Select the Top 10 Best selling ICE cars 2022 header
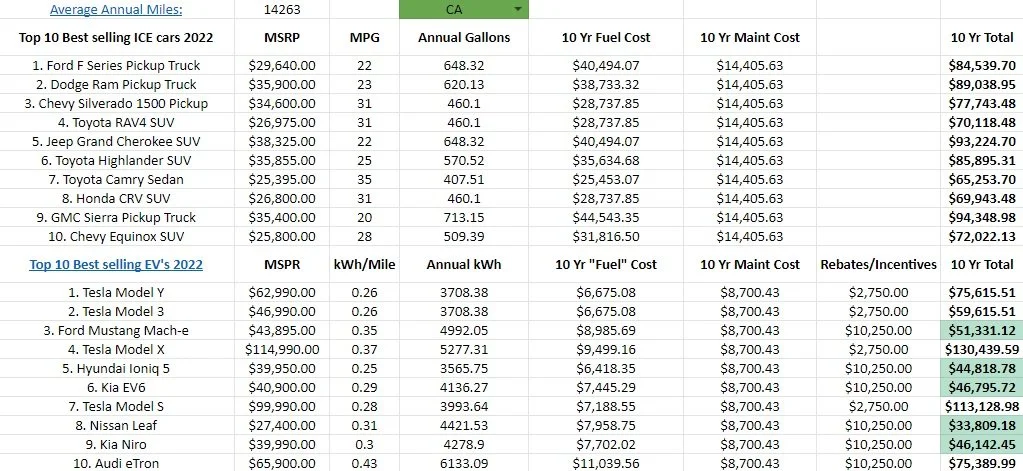Screen dimensions: 1023x471 tap(116, 38)
